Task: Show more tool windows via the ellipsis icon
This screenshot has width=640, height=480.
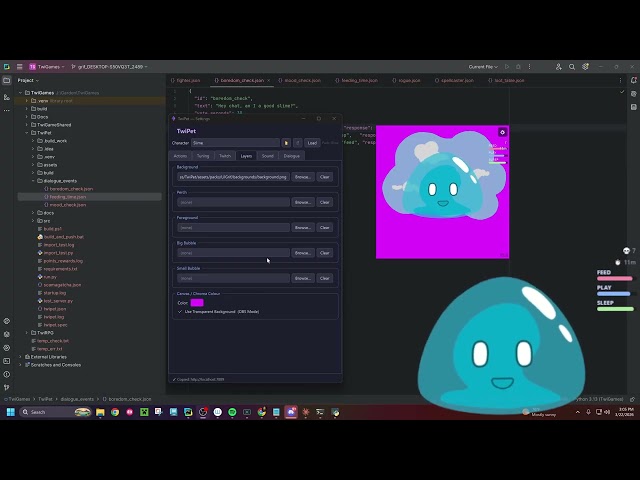Action: tap(7, 111)
